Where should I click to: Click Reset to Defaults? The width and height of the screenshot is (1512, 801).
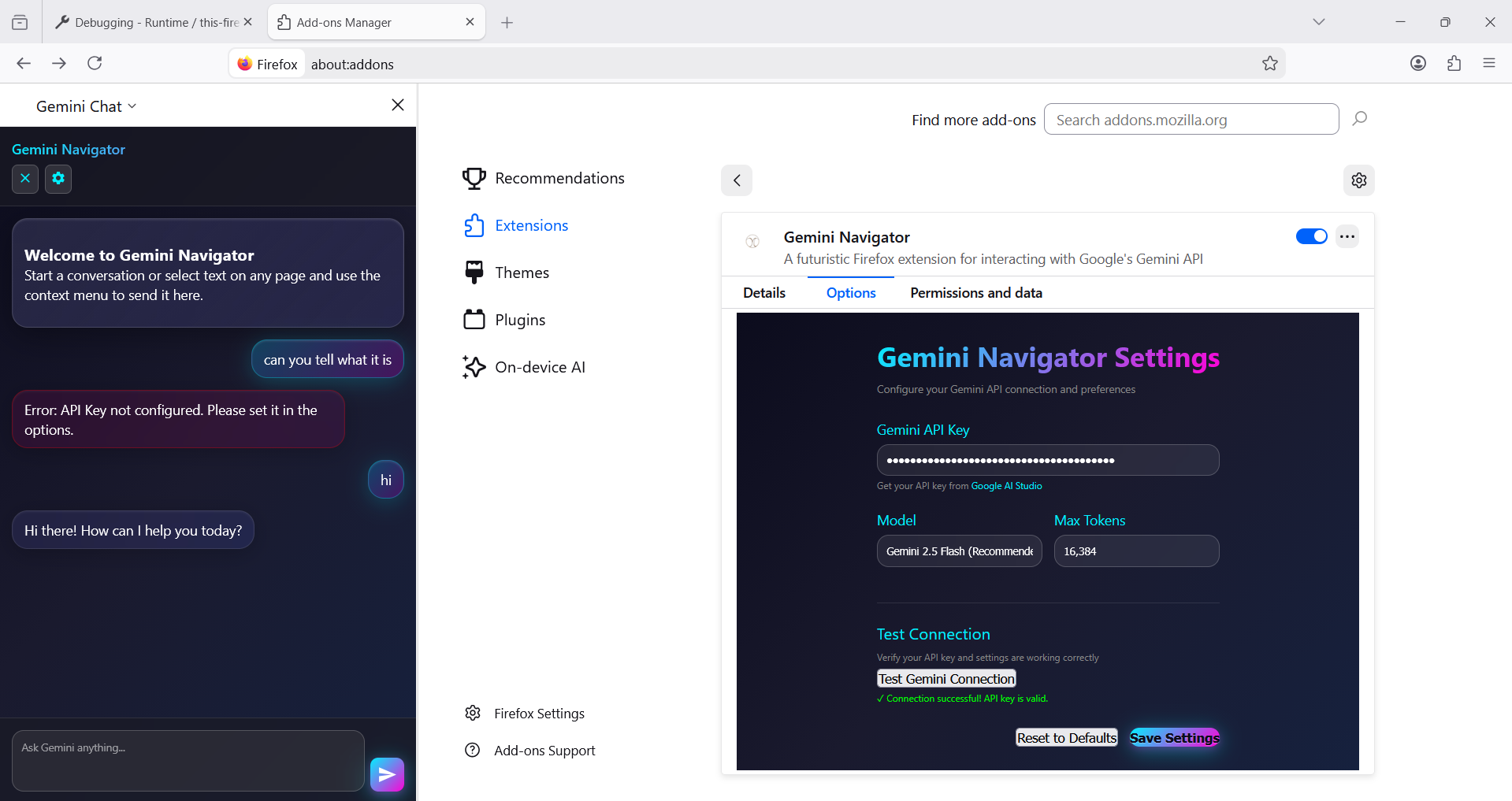tap(1067, 738)
